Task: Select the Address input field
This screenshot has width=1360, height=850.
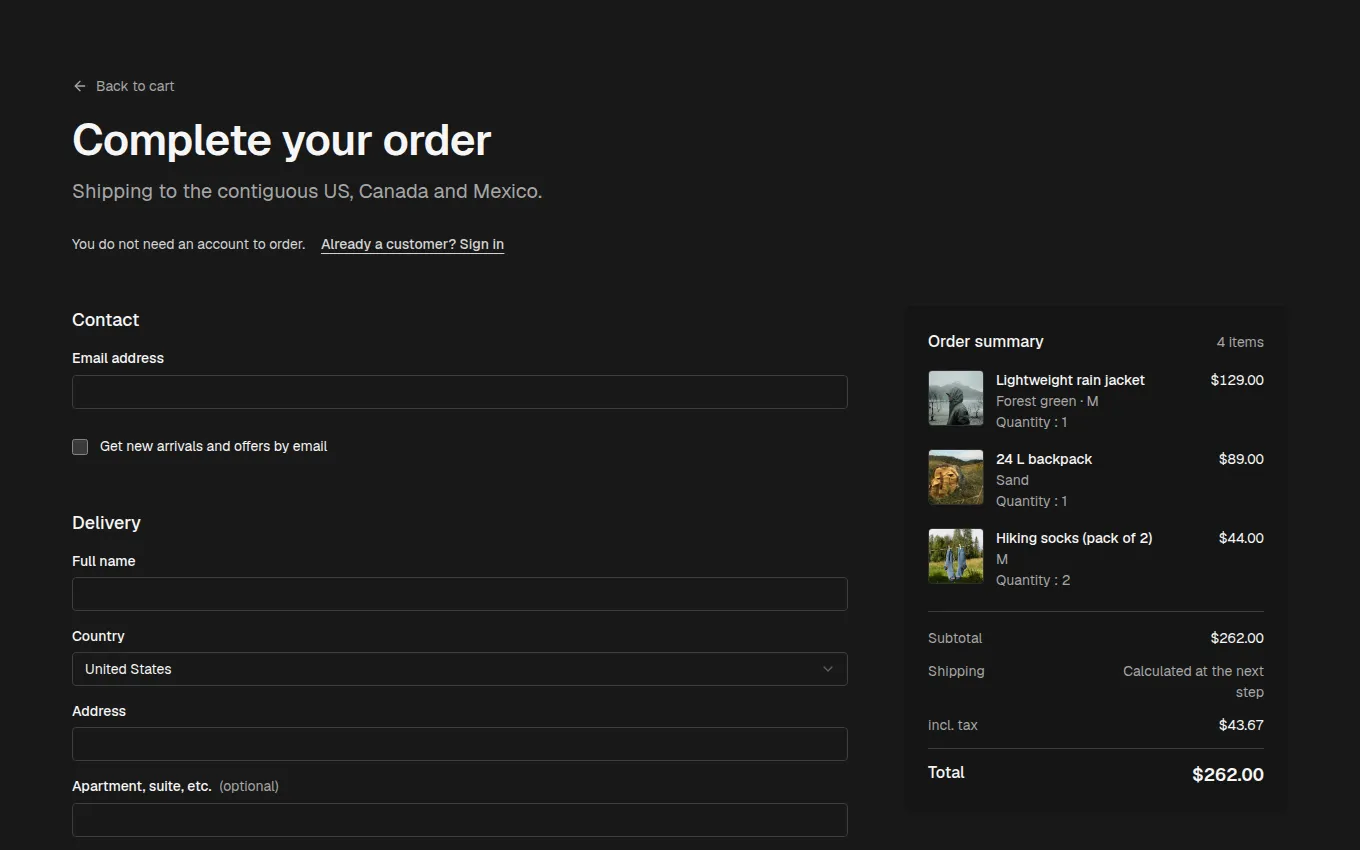Action: [460, 744]
